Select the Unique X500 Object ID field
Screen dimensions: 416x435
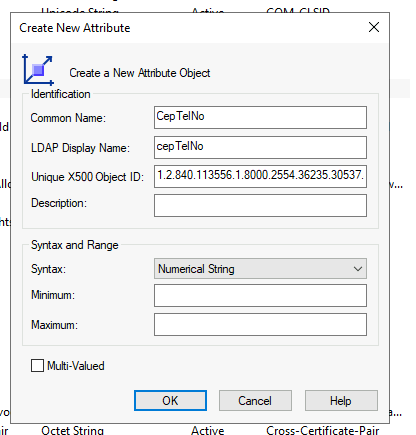[x=260, y=176]
